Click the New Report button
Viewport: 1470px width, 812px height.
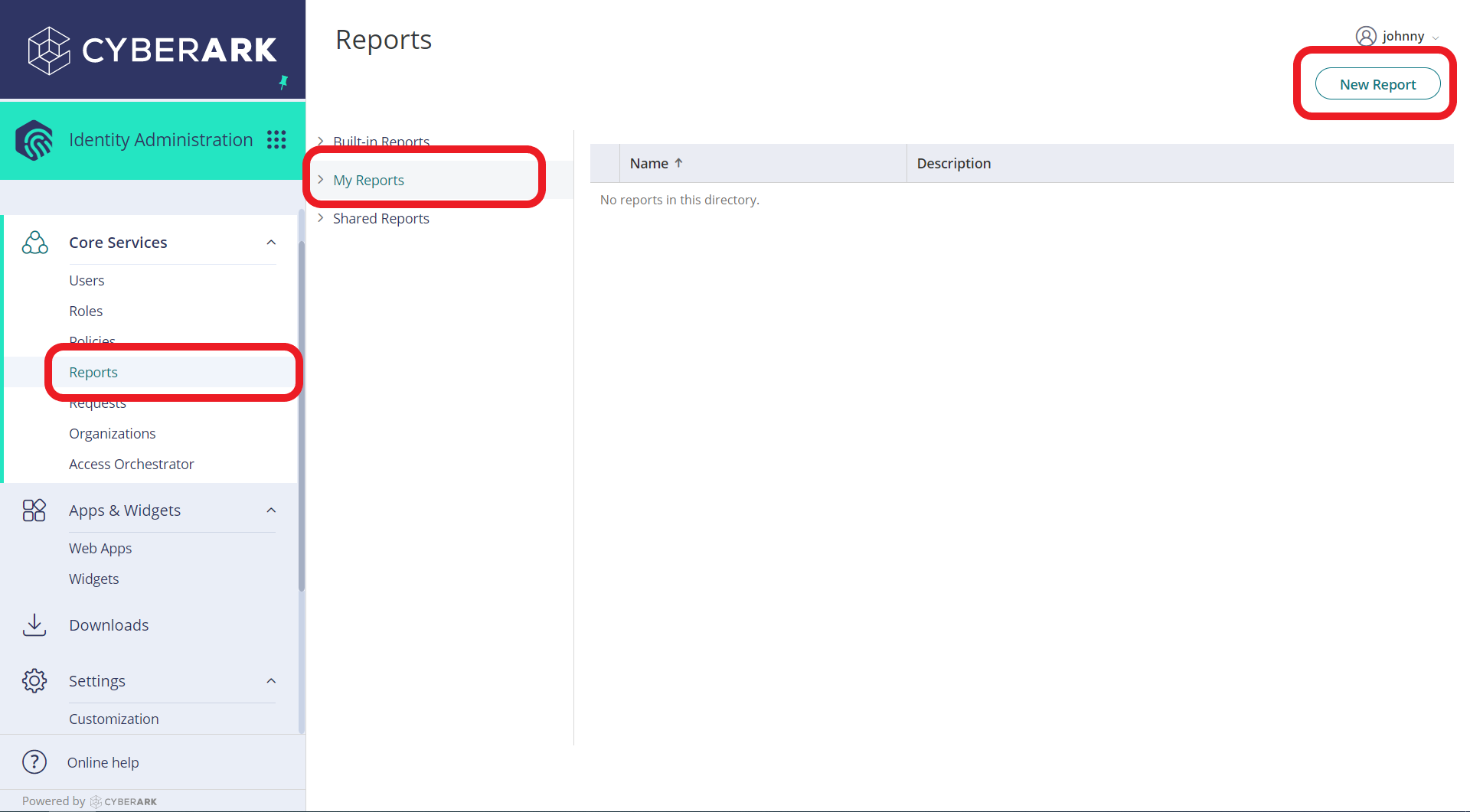(1377, 83)
